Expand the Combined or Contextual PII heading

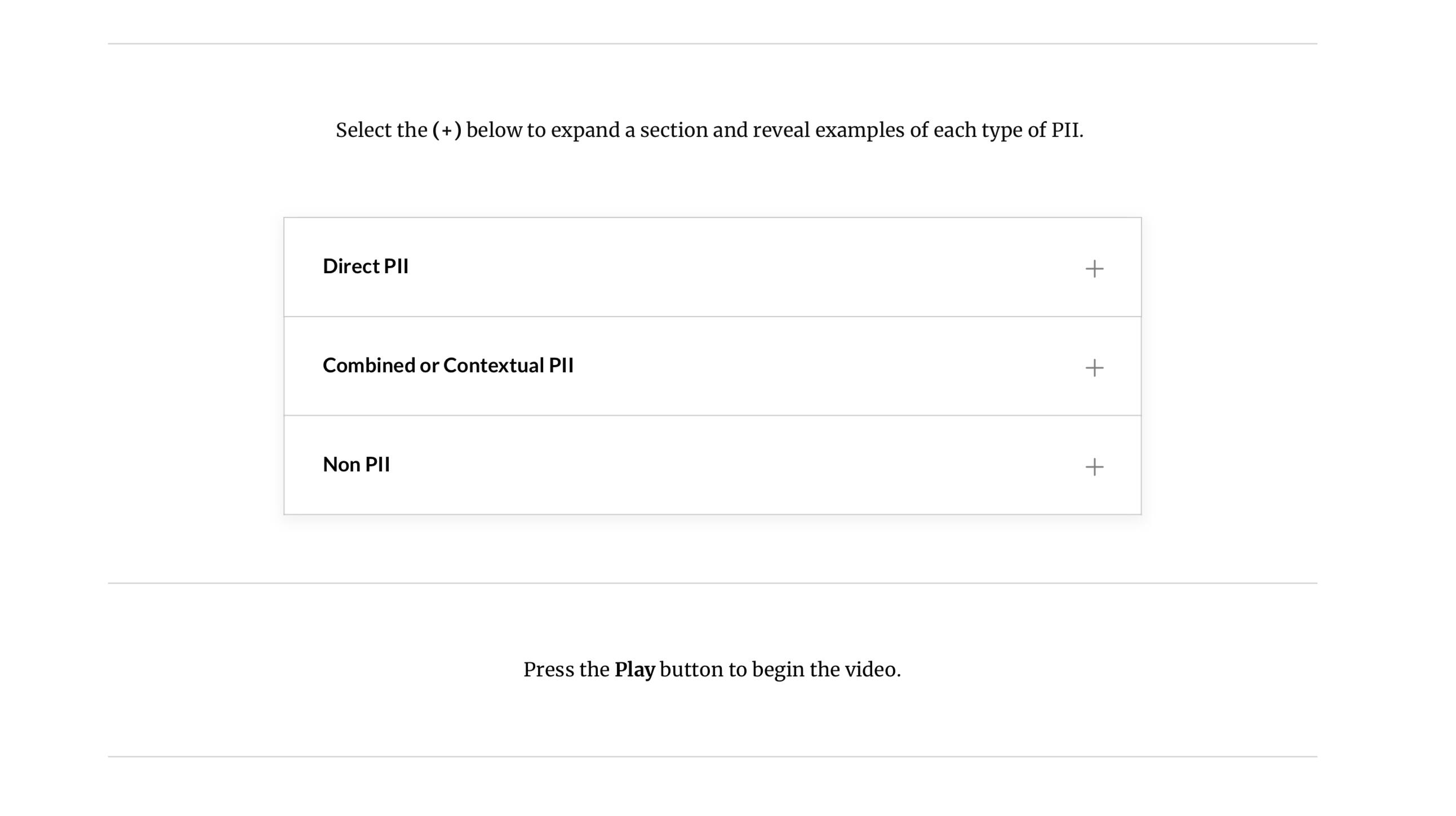pos(447,365)
